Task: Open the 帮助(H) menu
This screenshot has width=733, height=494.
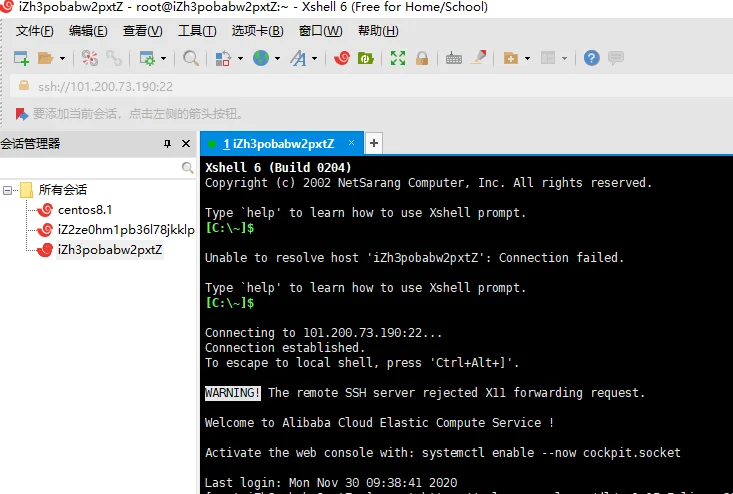Action: (378, 31)
